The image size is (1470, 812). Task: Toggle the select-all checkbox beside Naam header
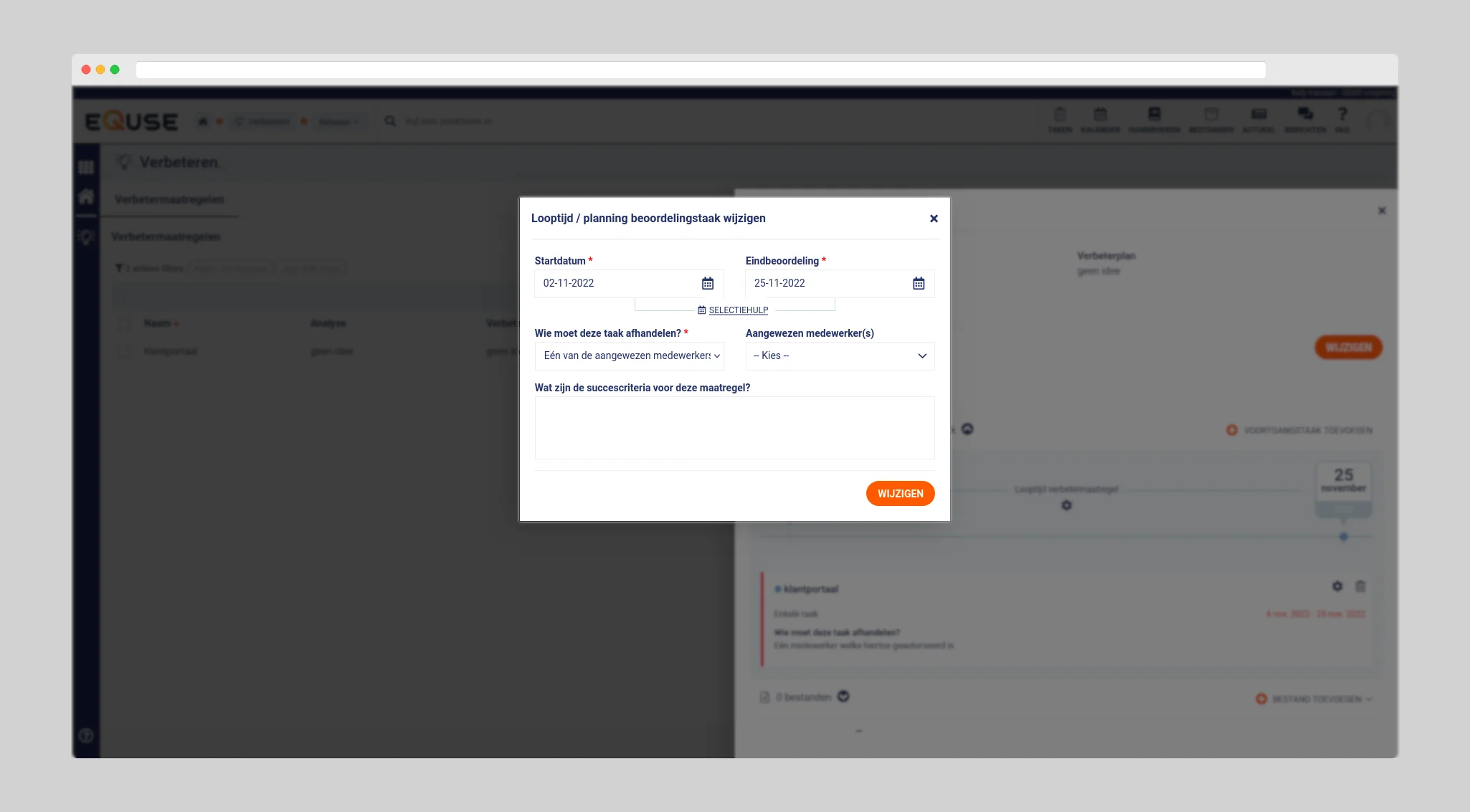(x=125, y=324)
